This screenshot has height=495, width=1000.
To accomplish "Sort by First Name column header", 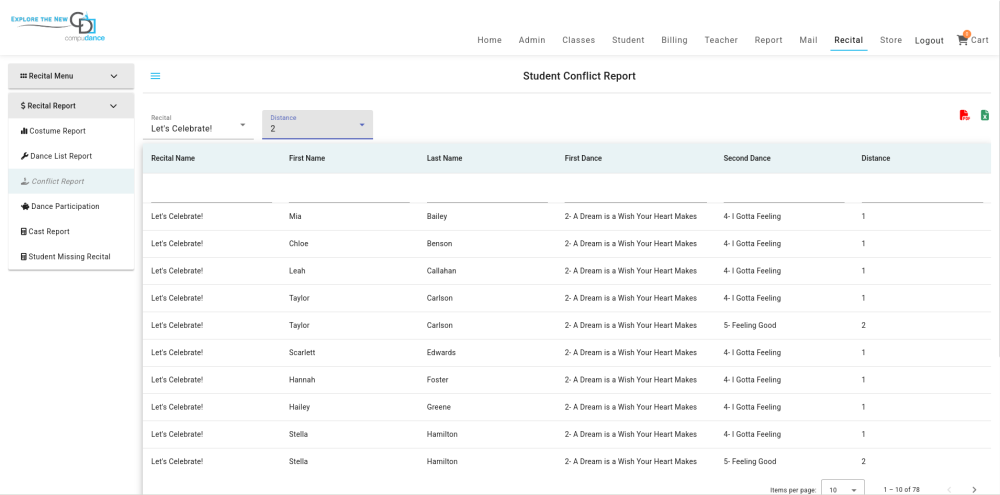I will pyautogui.click(x=307, y=158).
